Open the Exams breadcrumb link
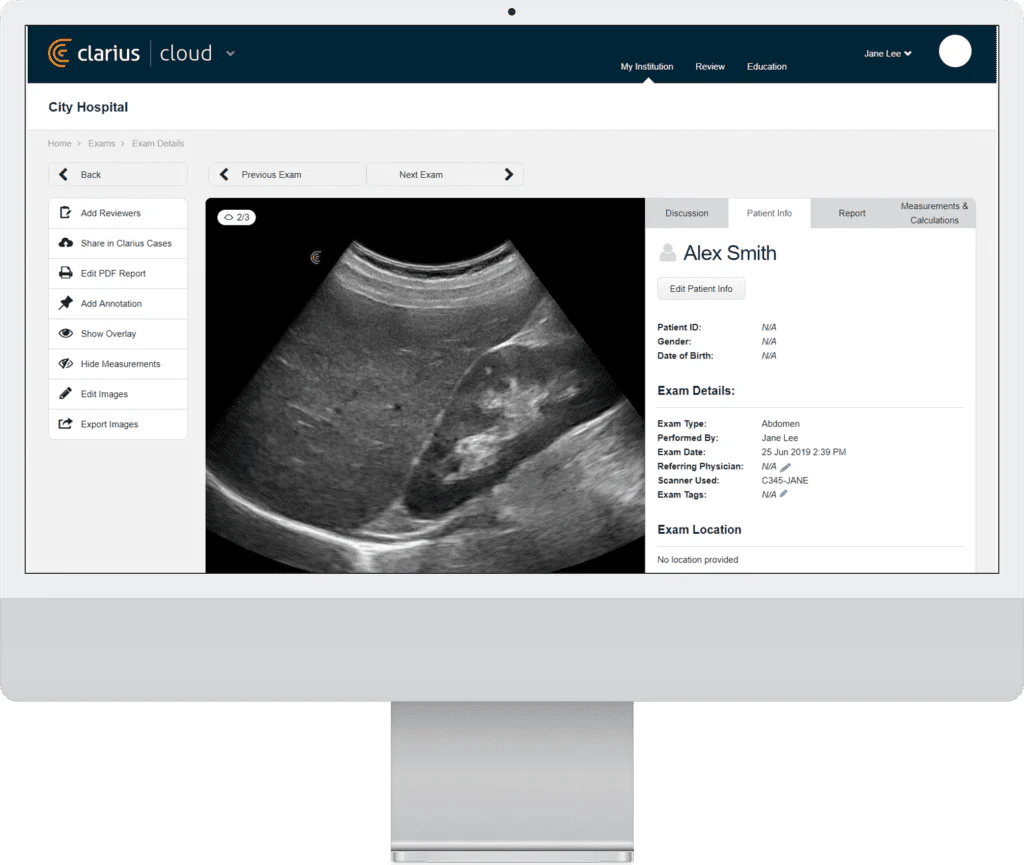1024x865 pixels. coord(101,144)
